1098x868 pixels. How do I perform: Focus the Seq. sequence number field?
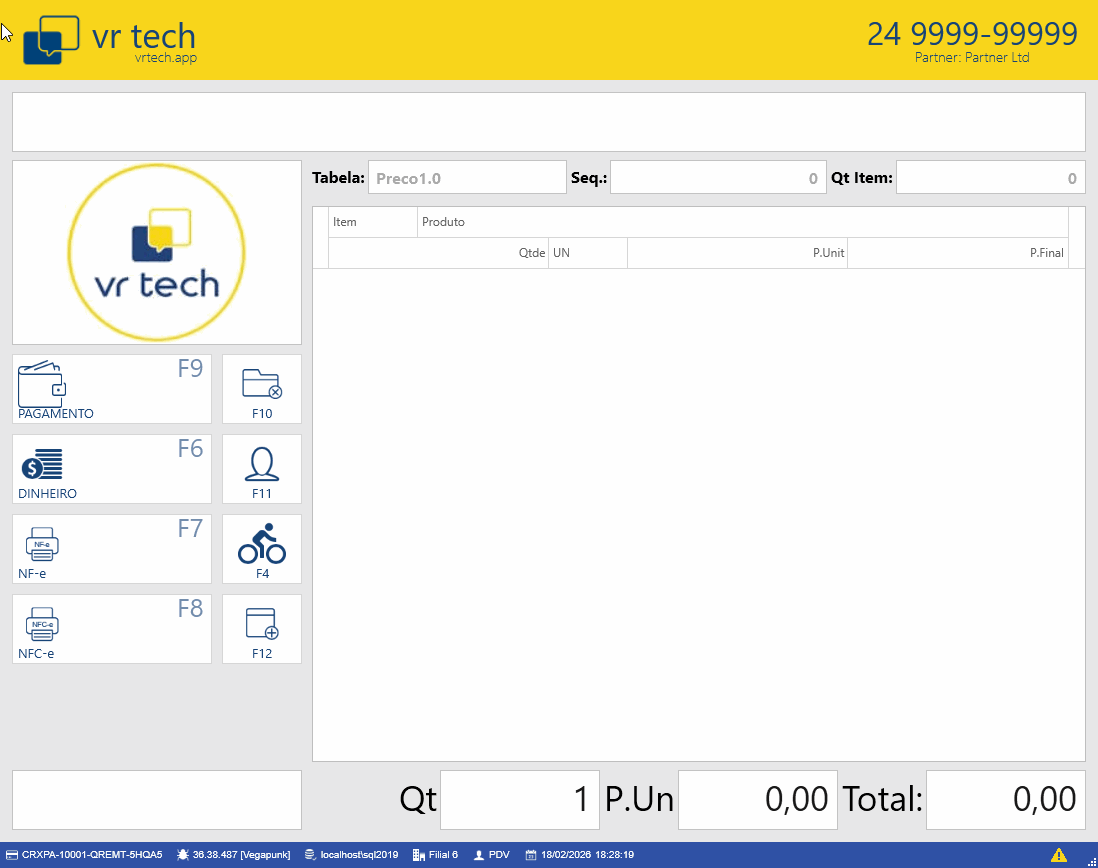tap(718, 178)
